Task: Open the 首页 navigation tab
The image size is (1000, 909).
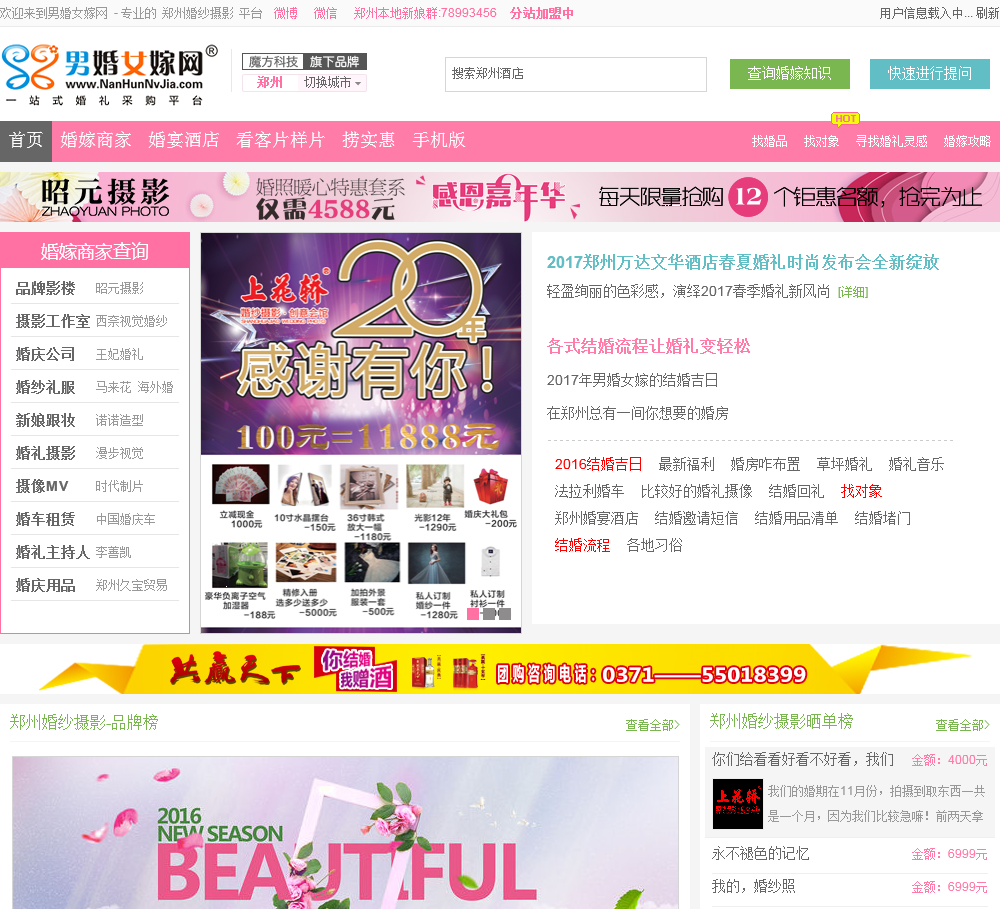Action: (x=26, y=140)
